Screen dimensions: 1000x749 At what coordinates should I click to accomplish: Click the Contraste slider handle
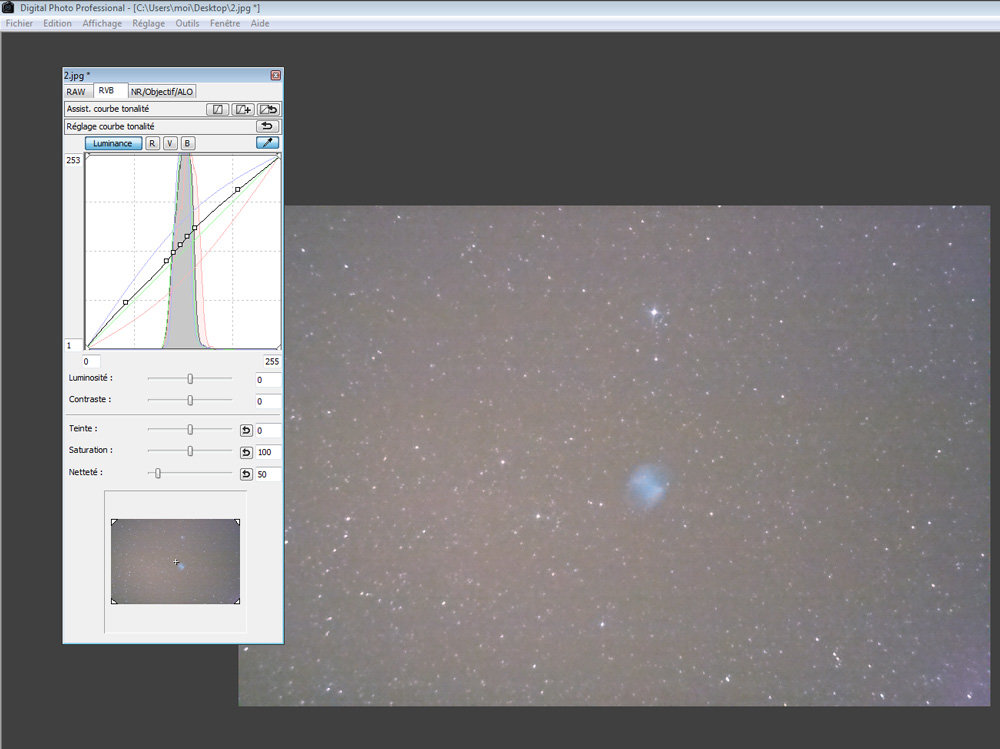point(190,401)
